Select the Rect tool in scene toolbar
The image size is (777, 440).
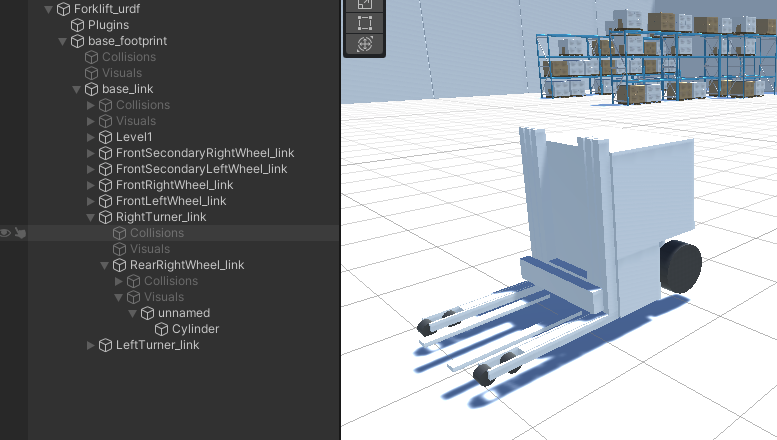click(x=365, y=23)
